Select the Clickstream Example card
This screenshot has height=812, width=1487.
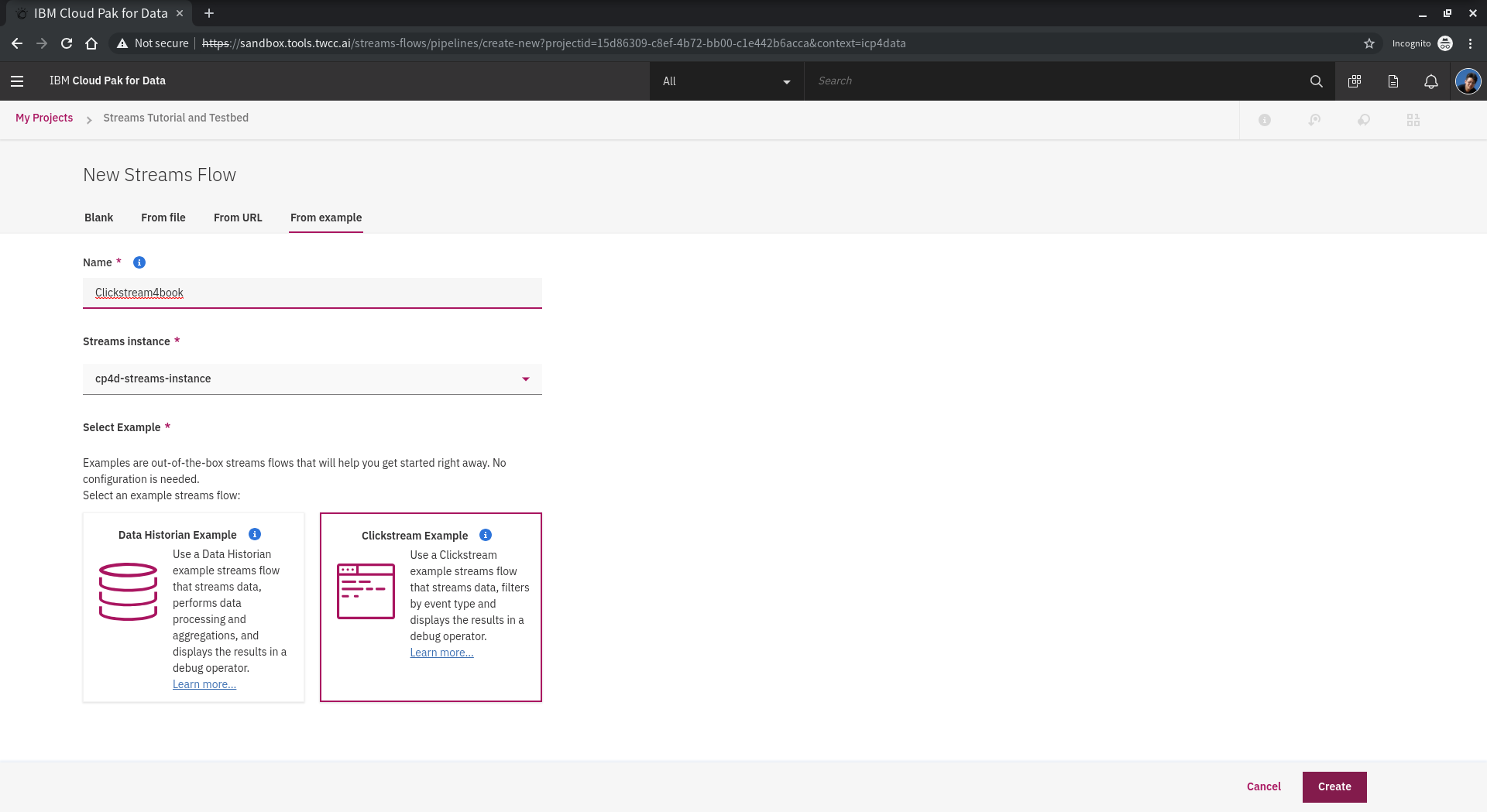click(431, 608)
